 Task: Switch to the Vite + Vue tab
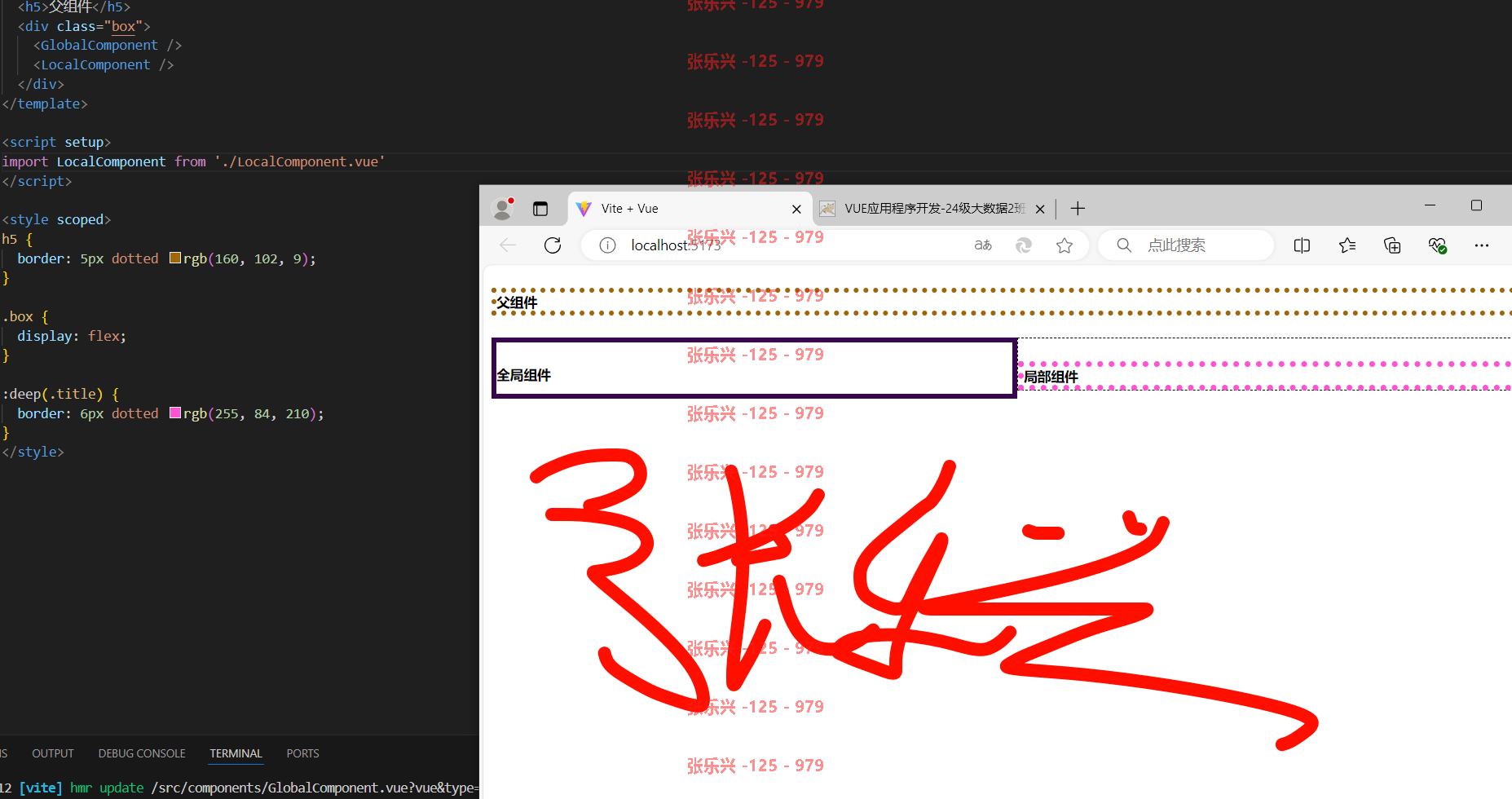tap(689, 209)
